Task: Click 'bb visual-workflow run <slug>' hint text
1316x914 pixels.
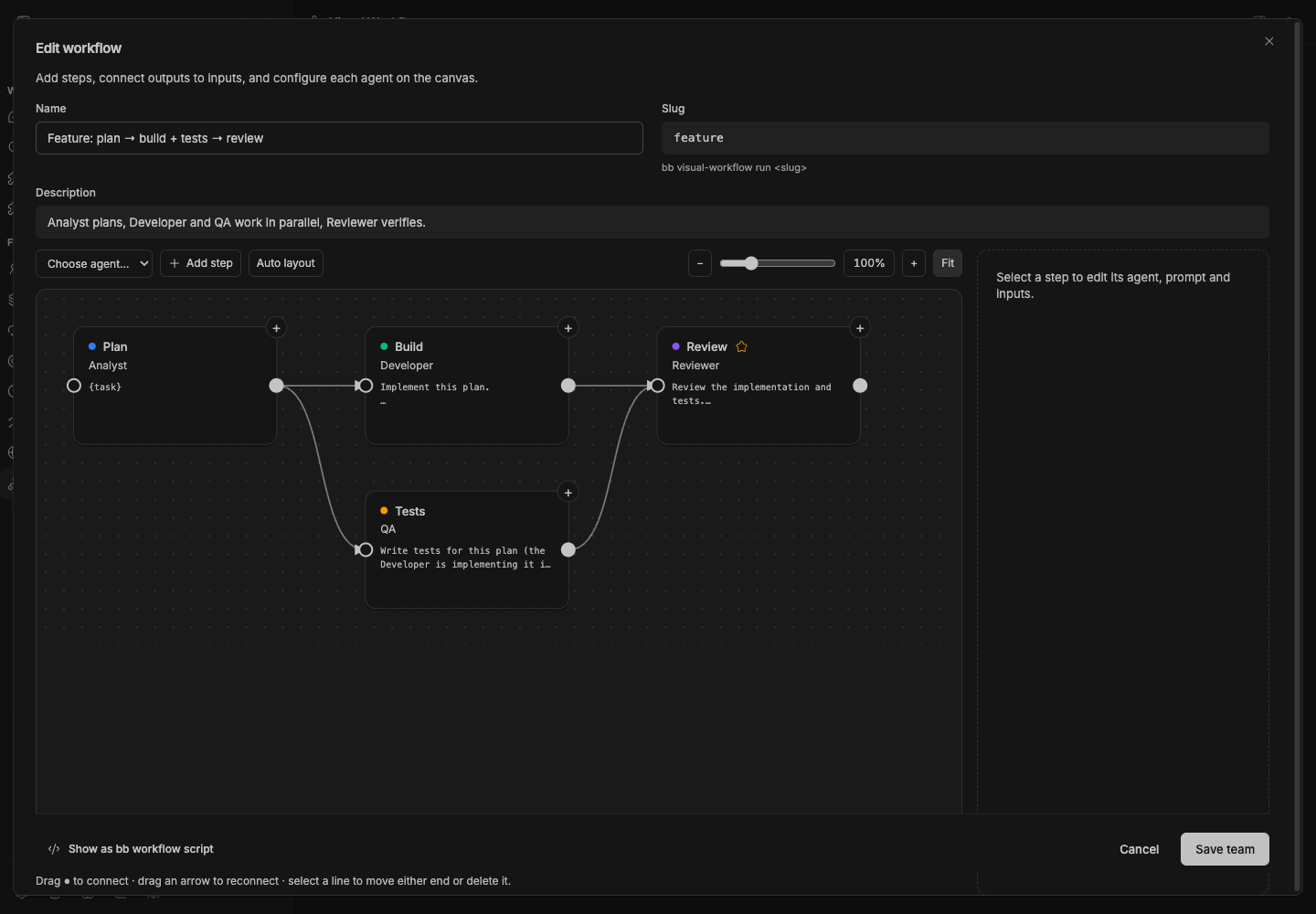Action: click(x=734, y=167)
